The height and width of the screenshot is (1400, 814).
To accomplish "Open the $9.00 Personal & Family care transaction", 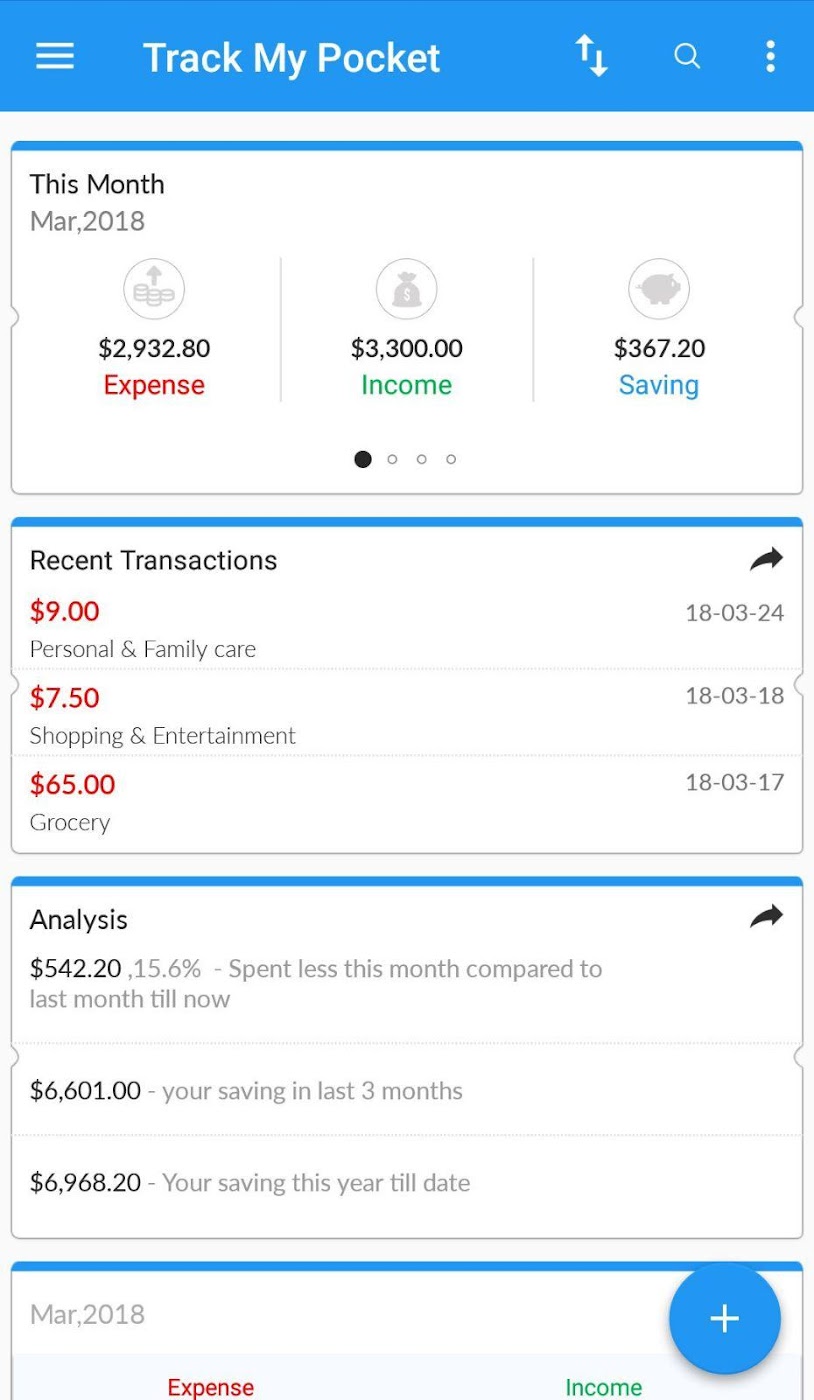I will click(x=406, y=629).
